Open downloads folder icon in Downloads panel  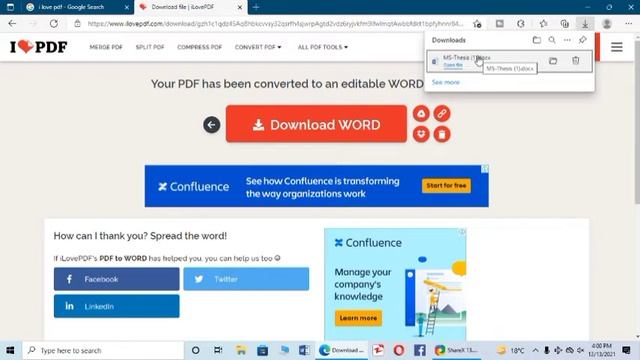point(537,40)
